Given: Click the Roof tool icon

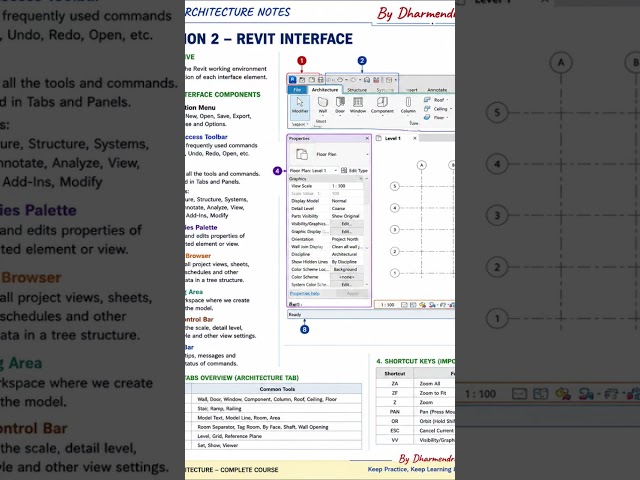Looking at the screenshot, I should pyautogui.click(x=427, y=100).
